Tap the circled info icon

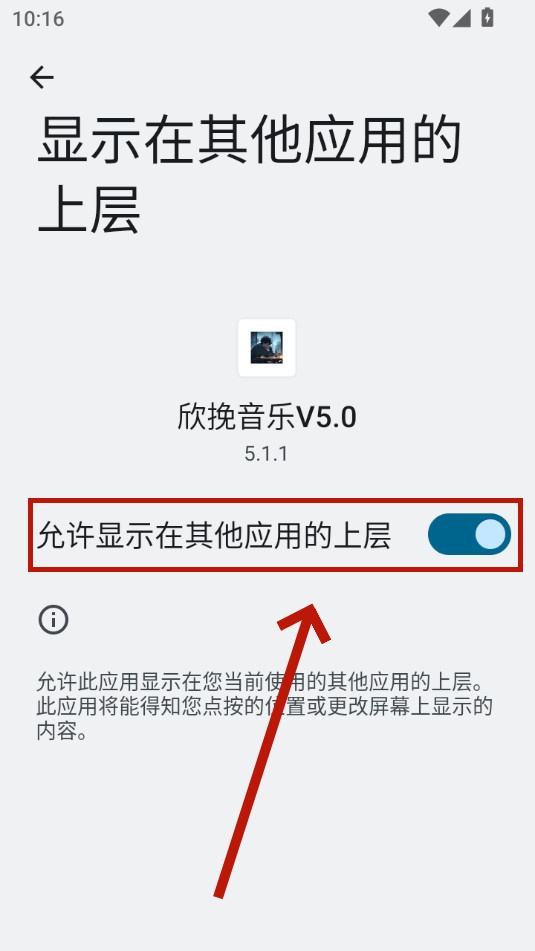(53, 620)
